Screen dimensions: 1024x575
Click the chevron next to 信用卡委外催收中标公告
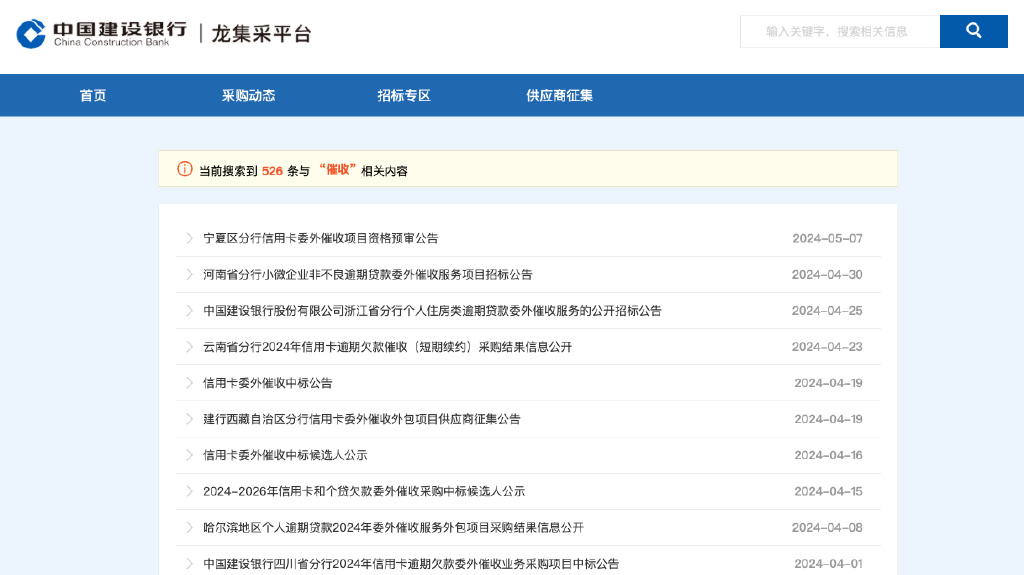(x=189, y=383)
